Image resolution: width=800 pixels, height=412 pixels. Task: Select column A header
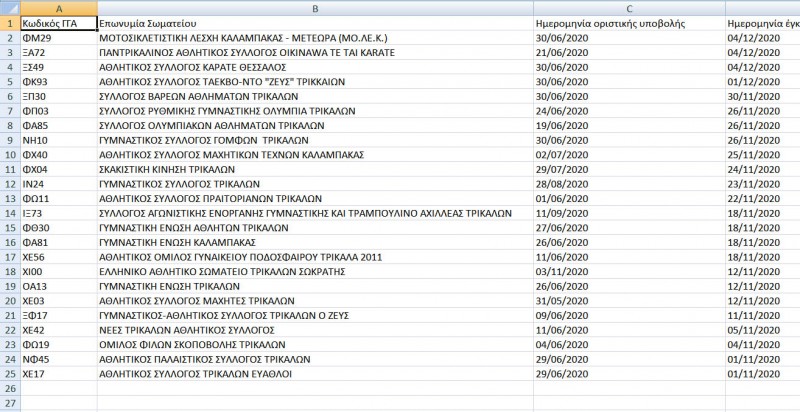(56, 7)
